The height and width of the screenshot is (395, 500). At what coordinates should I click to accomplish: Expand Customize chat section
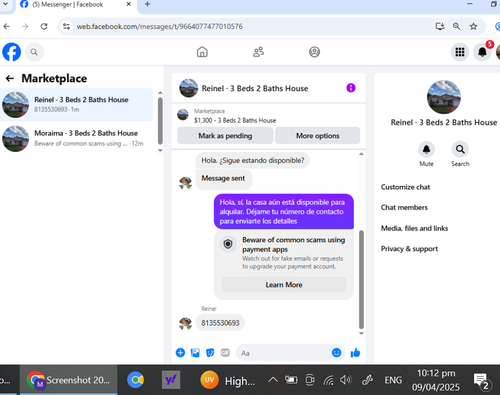[405, 187]
